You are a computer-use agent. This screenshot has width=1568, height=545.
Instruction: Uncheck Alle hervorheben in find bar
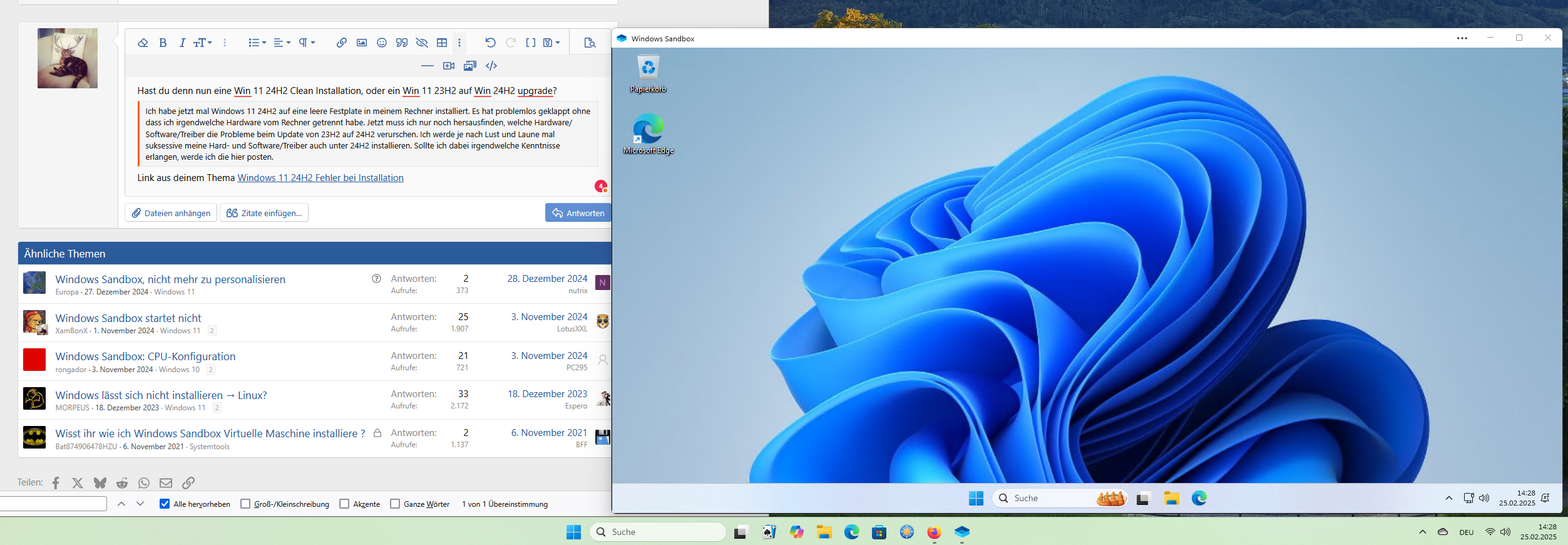pyautogui.click(x=165, y=504)
